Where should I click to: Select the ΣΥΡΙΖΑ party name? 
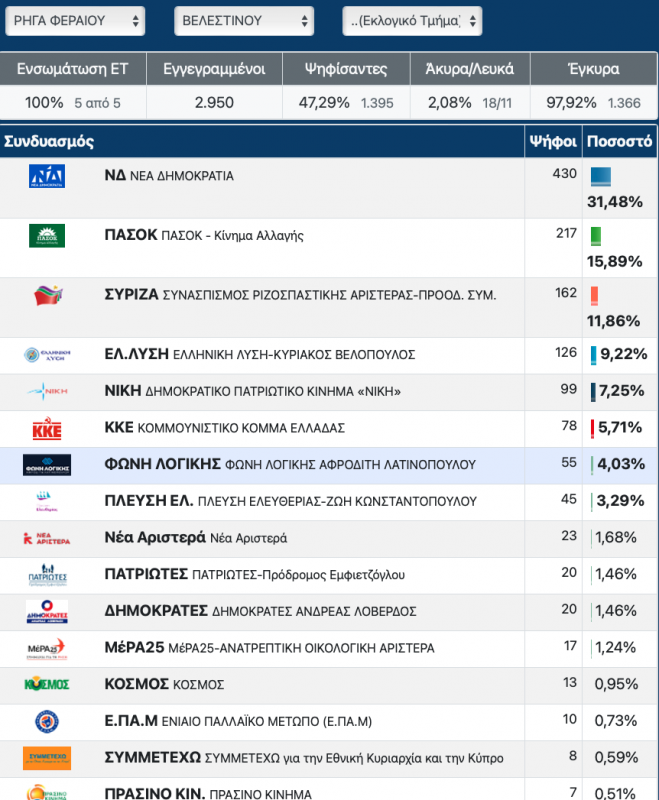coord(300,295)
